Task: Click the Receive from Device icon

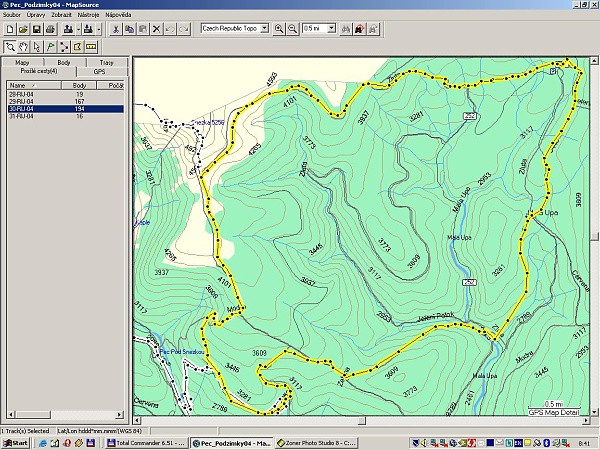Action: (88, 29)
